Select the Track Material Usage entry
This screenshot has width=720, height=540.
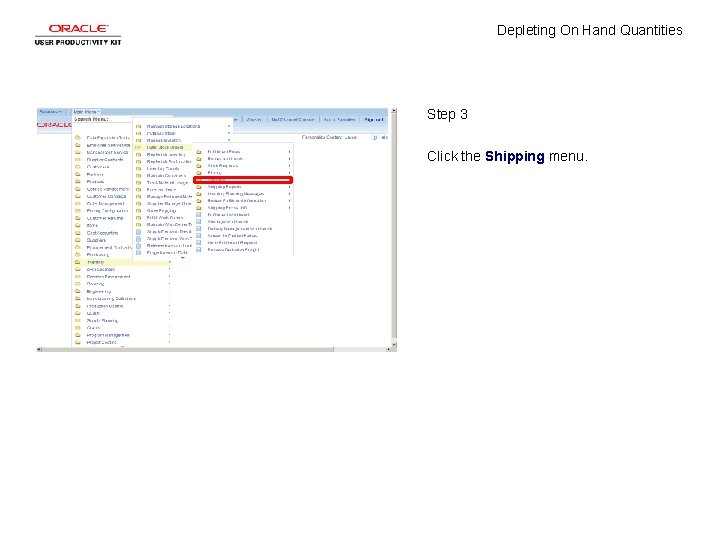tap(167, 183)
